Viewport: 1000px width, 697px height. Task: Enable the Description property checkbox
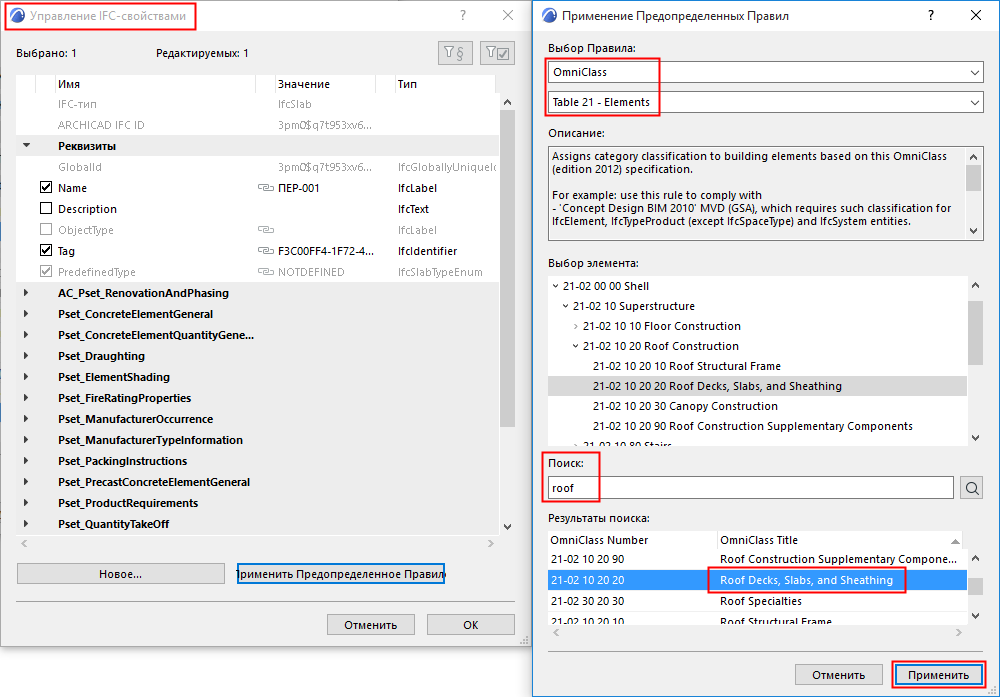46,209
